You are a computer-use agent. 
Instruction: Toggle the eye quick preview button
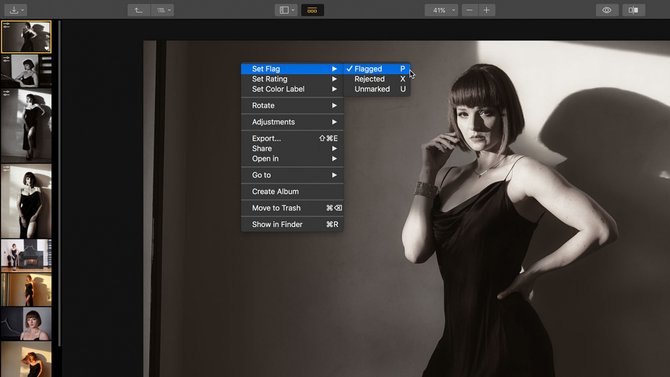click(607, 10)
